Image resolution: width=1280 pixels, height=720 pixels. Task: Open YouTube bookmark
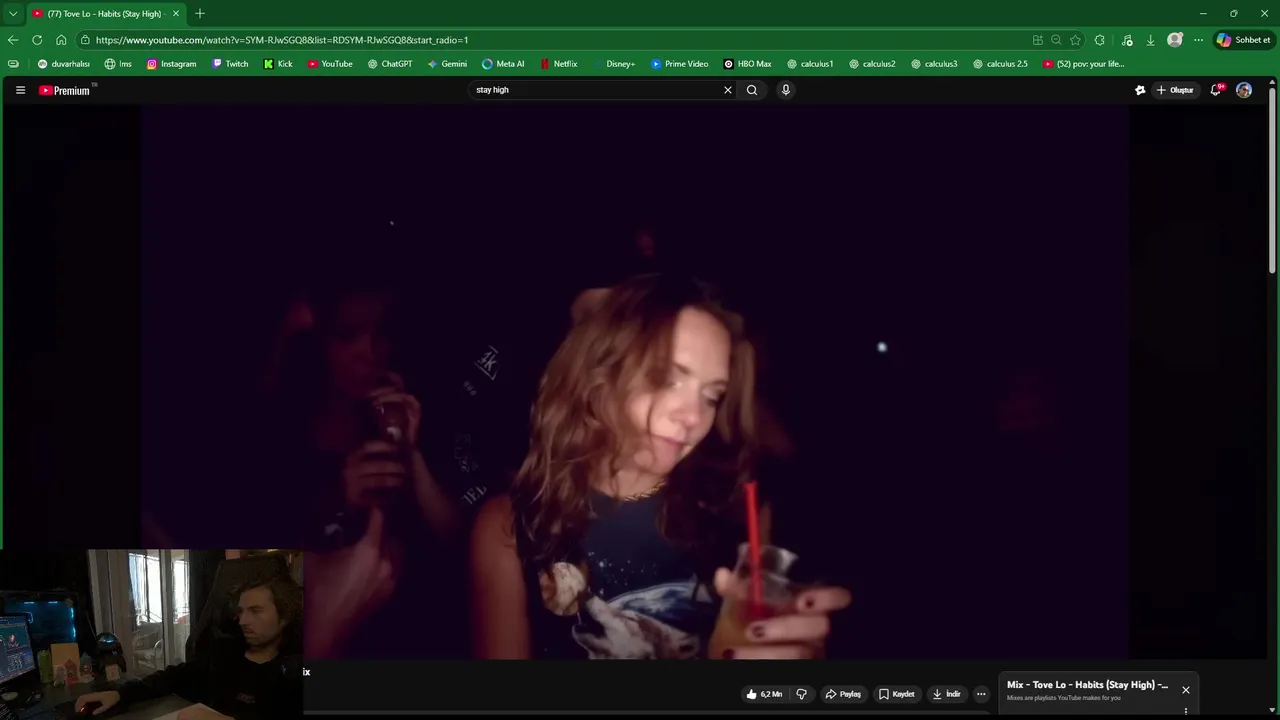(x=330, y=64)
